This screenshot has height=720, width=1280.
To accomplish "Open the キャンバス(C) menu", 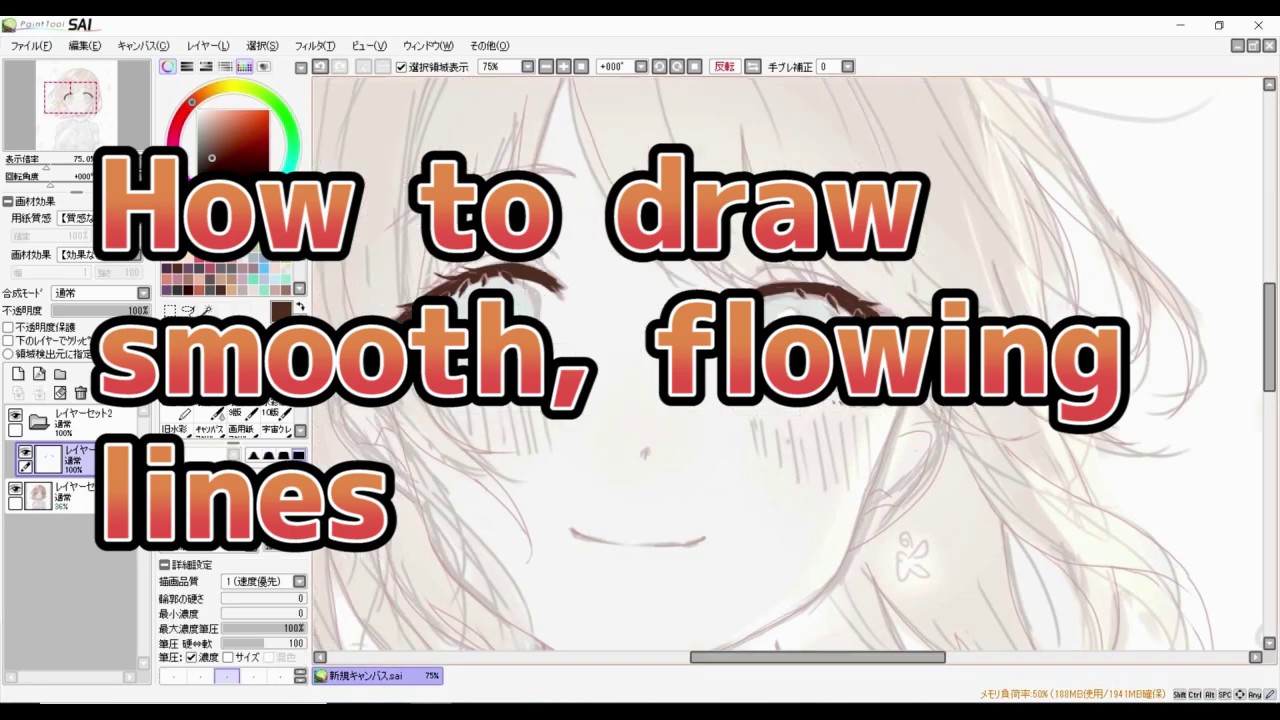I will click(x=143, y=46).
